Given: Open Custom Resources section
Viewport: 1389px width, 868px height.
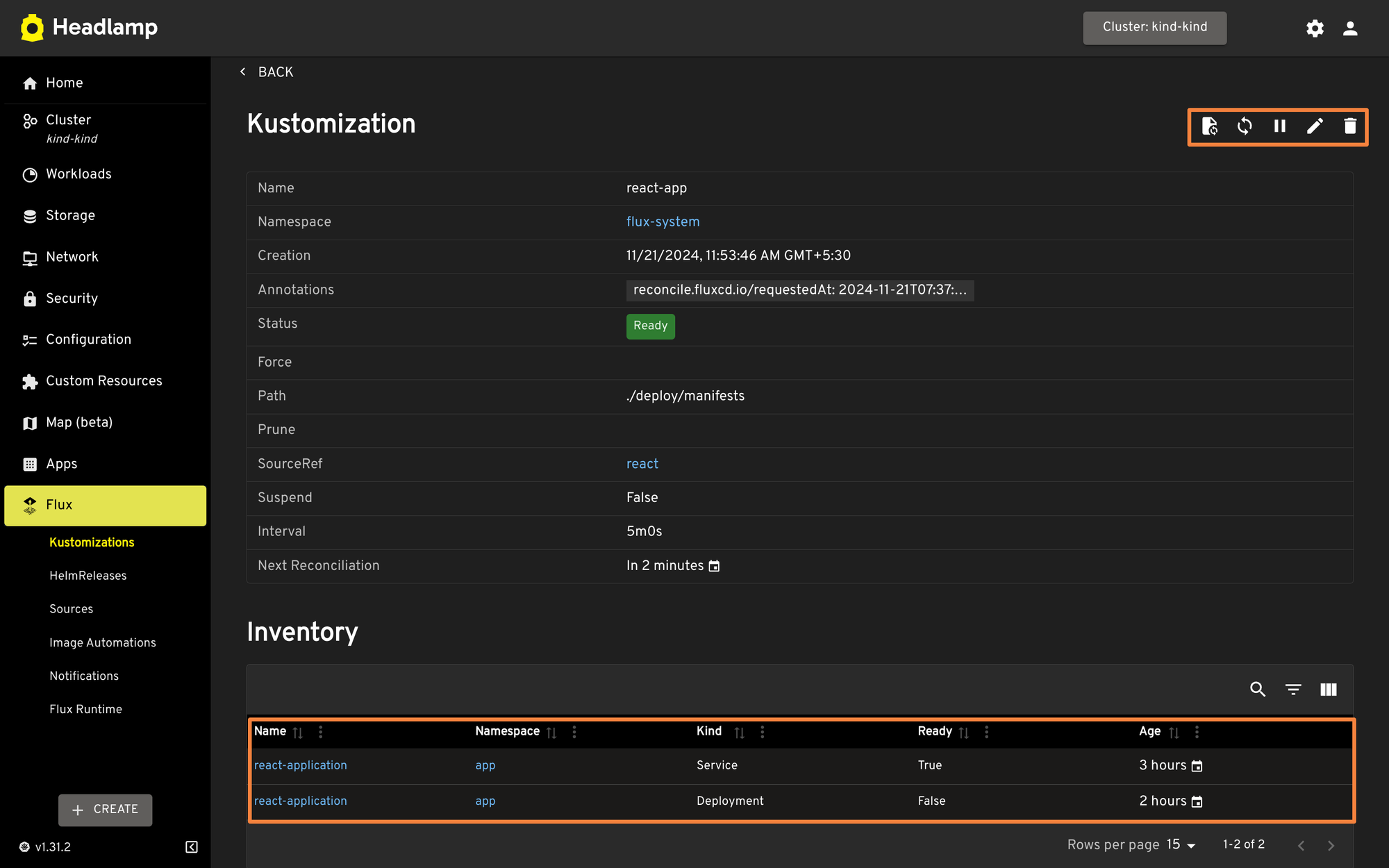Looking at the screenshot, I should (x=105, y=381).
